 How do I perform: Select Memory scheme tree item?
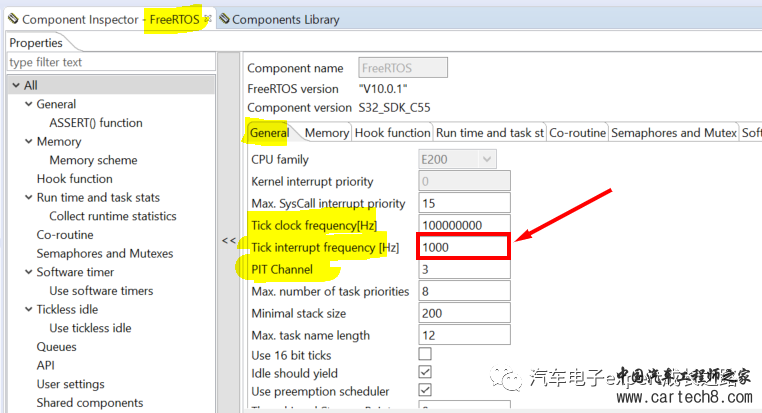93,160
